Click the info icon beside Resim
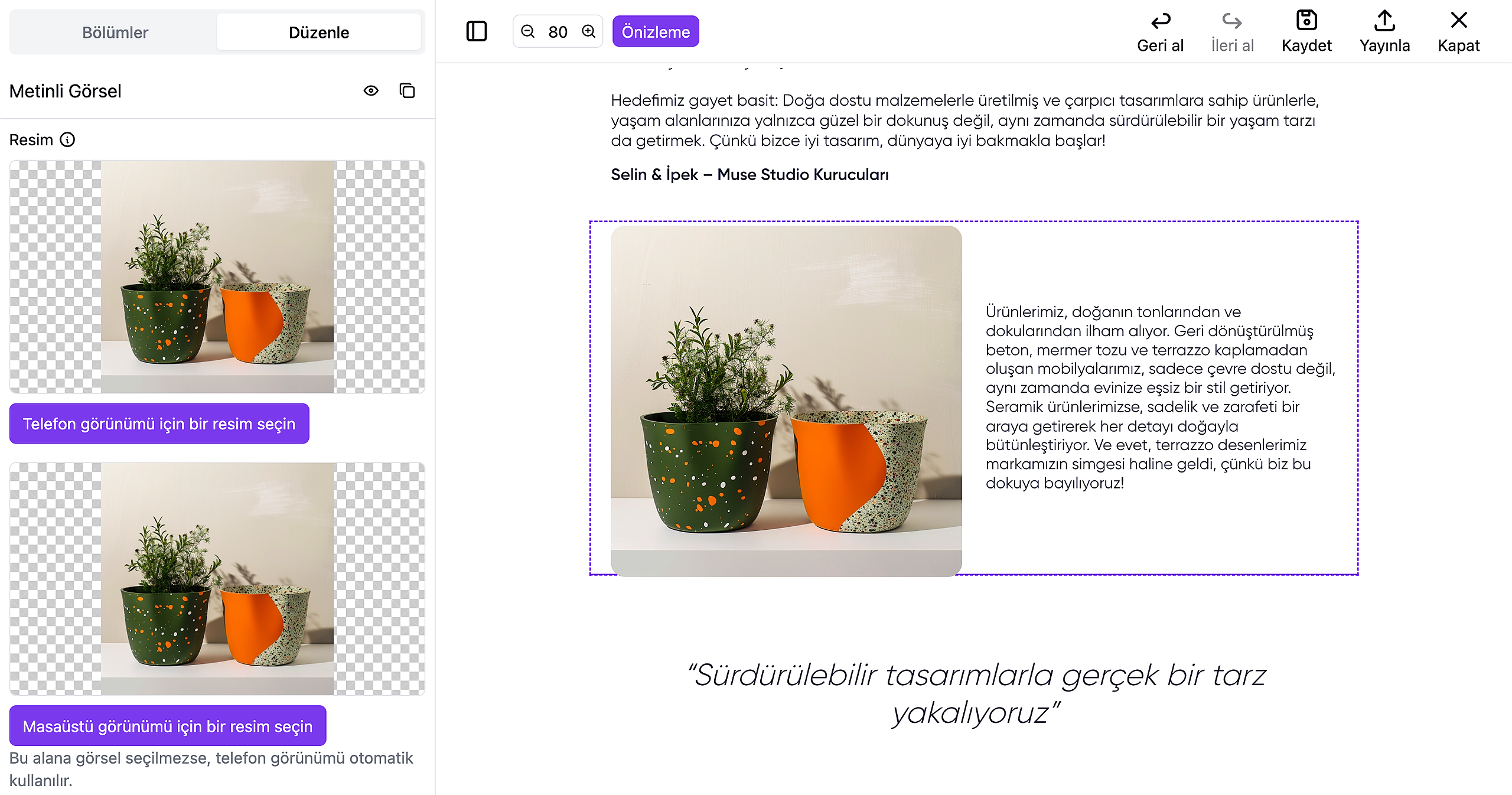The image size is (1512, 795). (68, 140)
